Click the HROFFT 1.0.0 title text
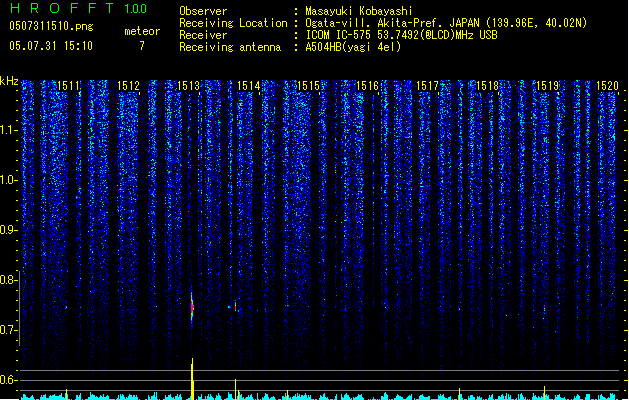This screenshot has width=629, height=400. [79, 8]
